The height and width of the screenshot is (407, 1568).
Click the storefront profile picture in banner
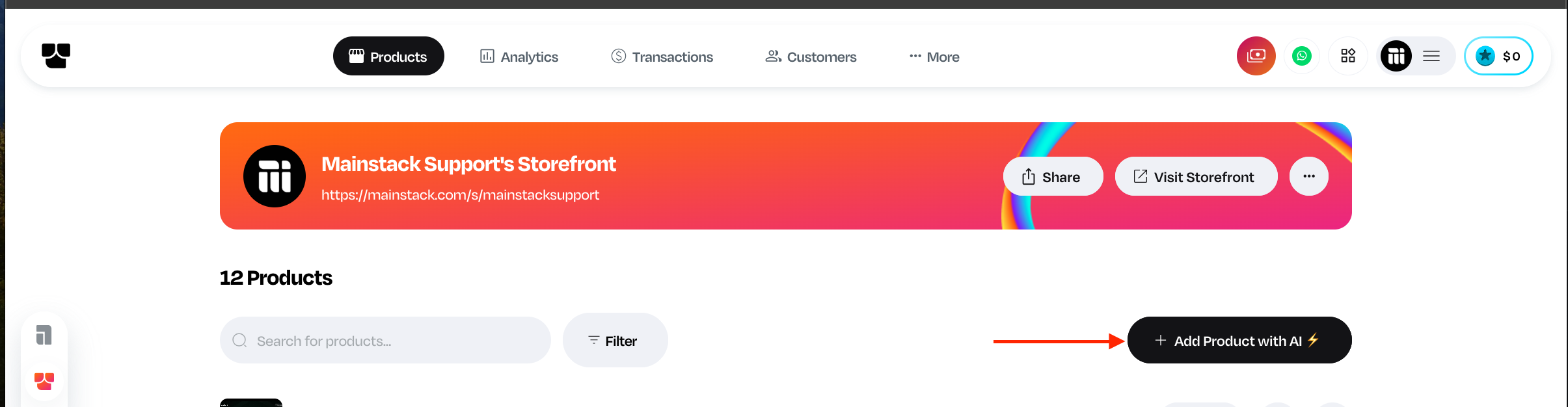(x=275, y=176)
